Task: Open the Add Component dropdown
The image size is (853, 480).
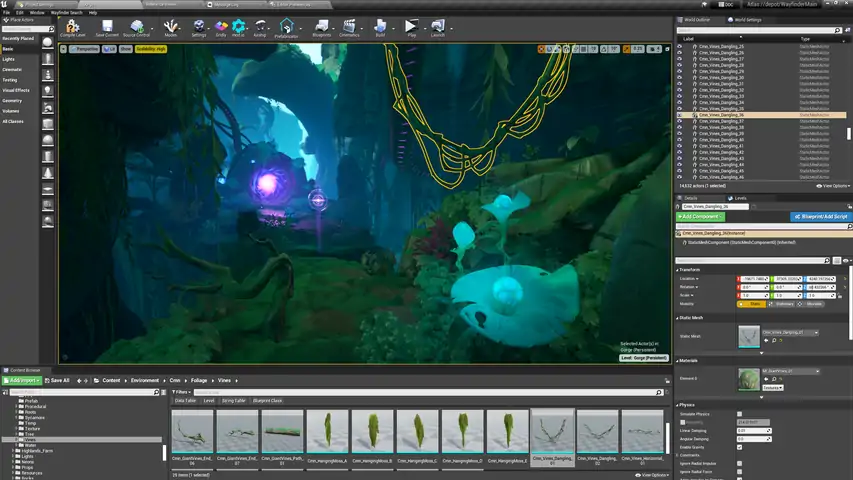Action: pyautogui.click(x=700, y=216)
